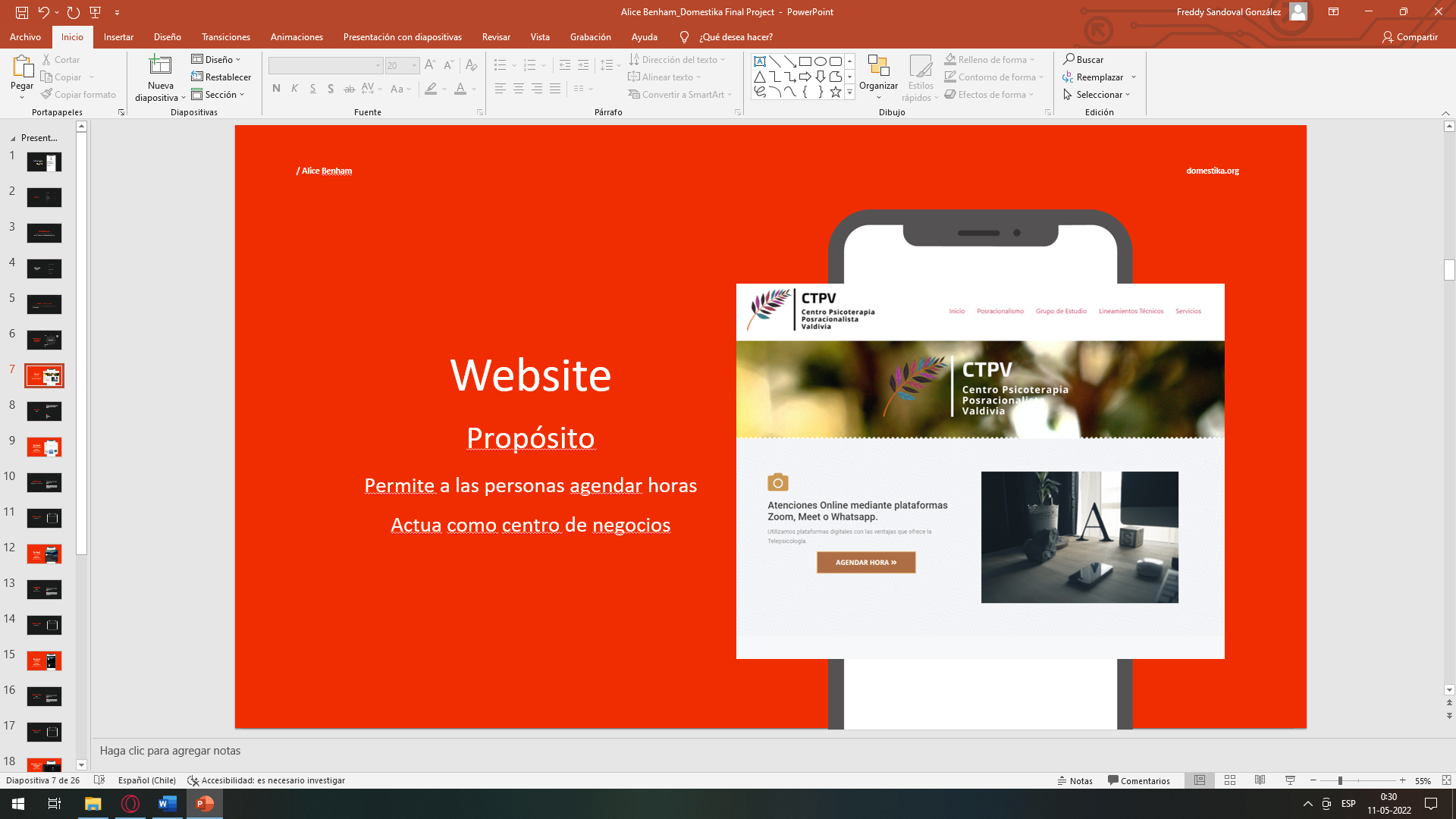
Task: Open PowerPoint from Windows taskbar
Action: [205, 803]
